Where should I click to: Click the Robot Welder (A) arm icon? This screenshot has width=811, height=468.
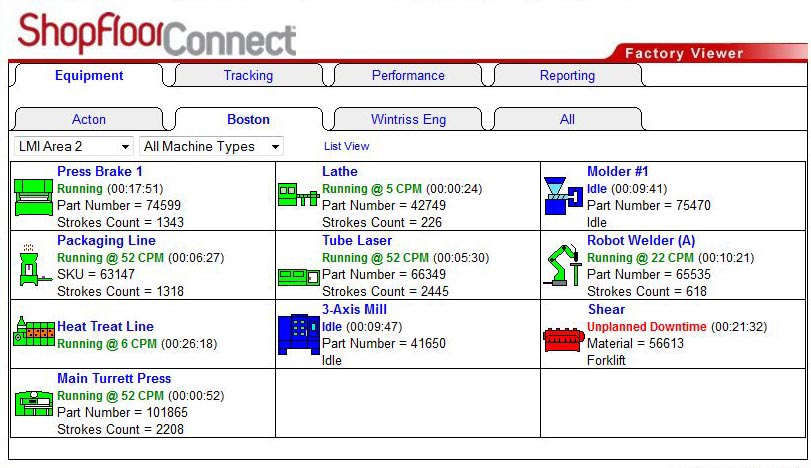coord(563,265)
